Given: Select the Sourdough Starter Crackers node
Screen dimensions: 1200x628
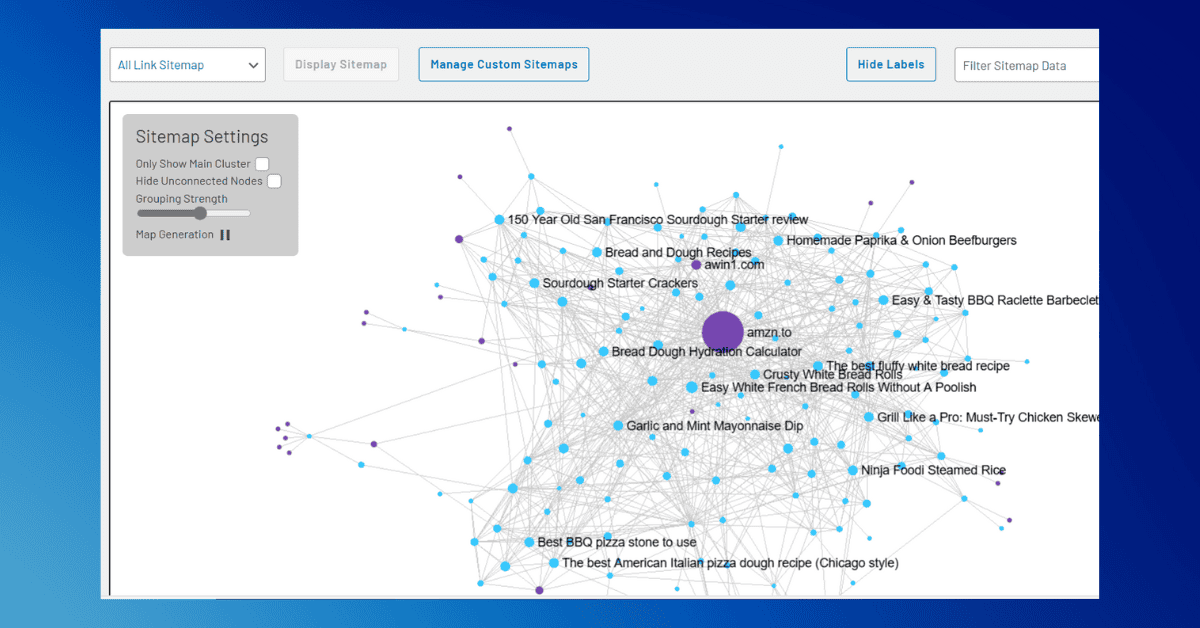Looking at the screenshot, I should [534, 284].
